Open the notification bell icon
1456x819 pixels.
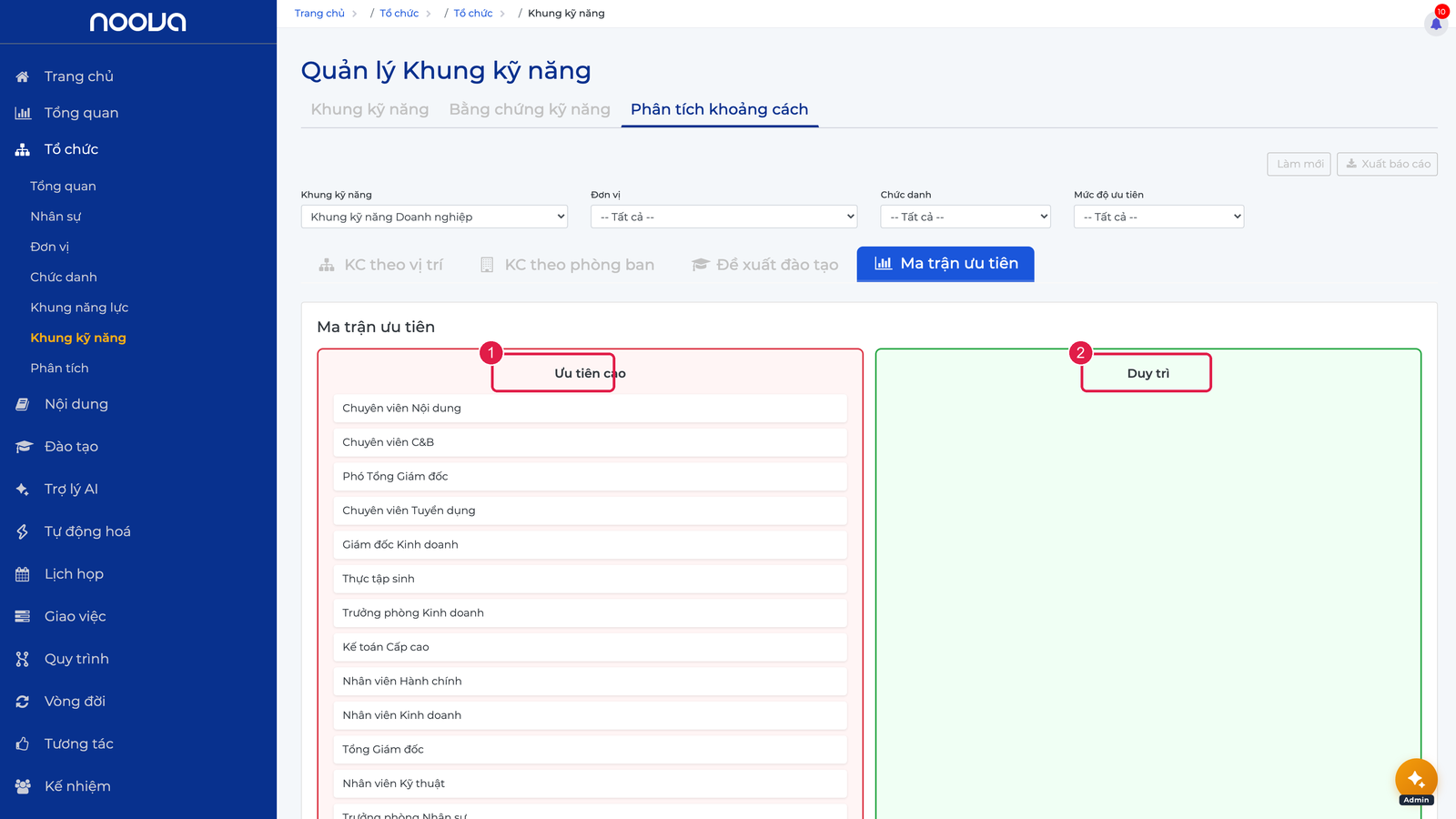click(1435, 24)
